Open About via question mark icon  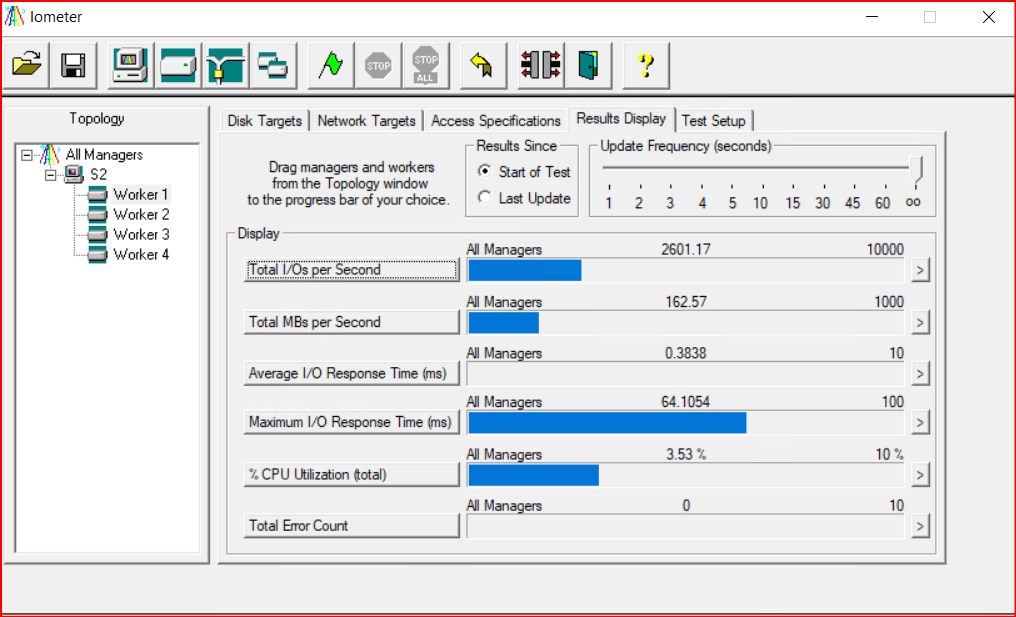click(x=645, y=65)
